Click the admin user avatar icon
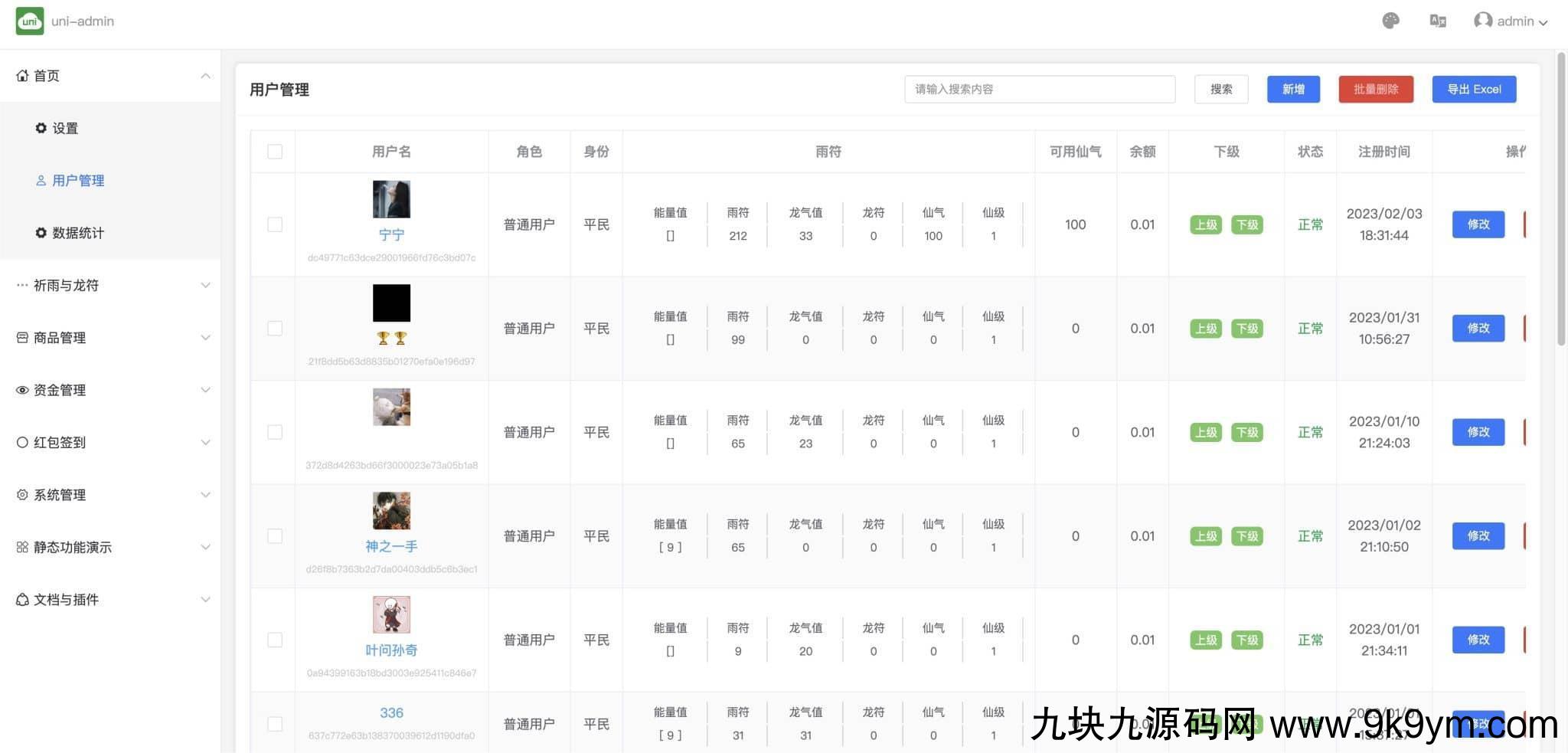This screenshot has width=1568, height=753. pos(1482,21)
